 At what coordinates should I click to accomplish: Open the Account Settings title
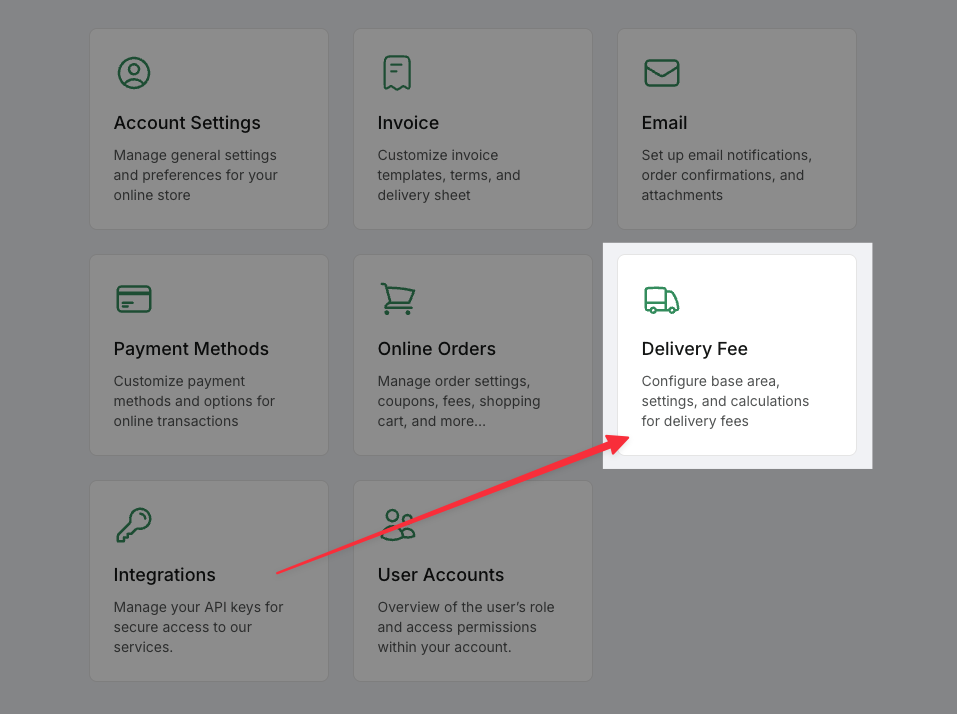187,123
